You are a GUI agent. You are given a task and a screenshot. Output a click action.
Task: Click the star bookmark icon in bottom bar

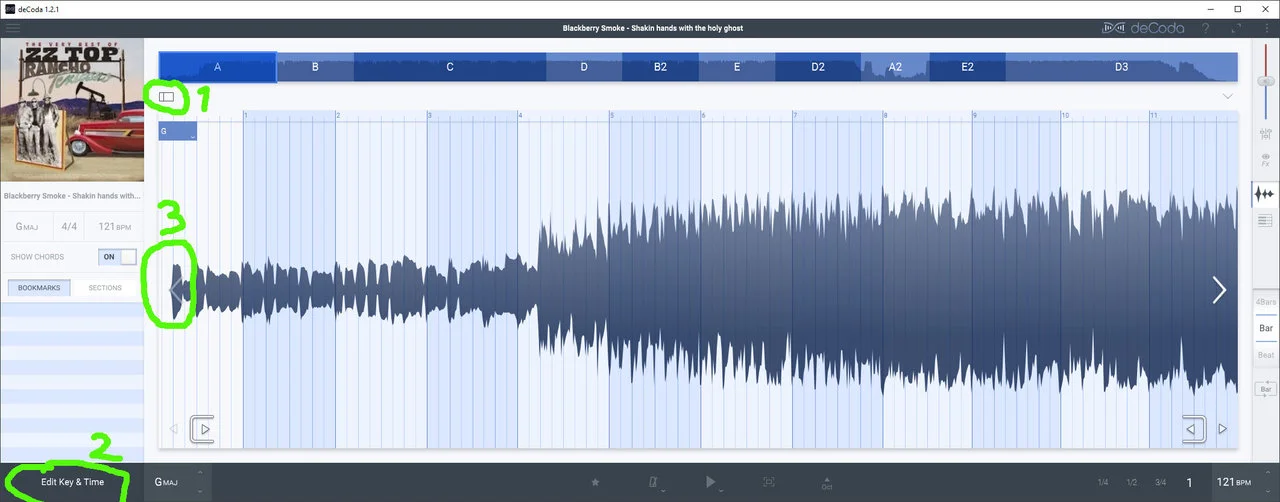click(x=595, y=482)
